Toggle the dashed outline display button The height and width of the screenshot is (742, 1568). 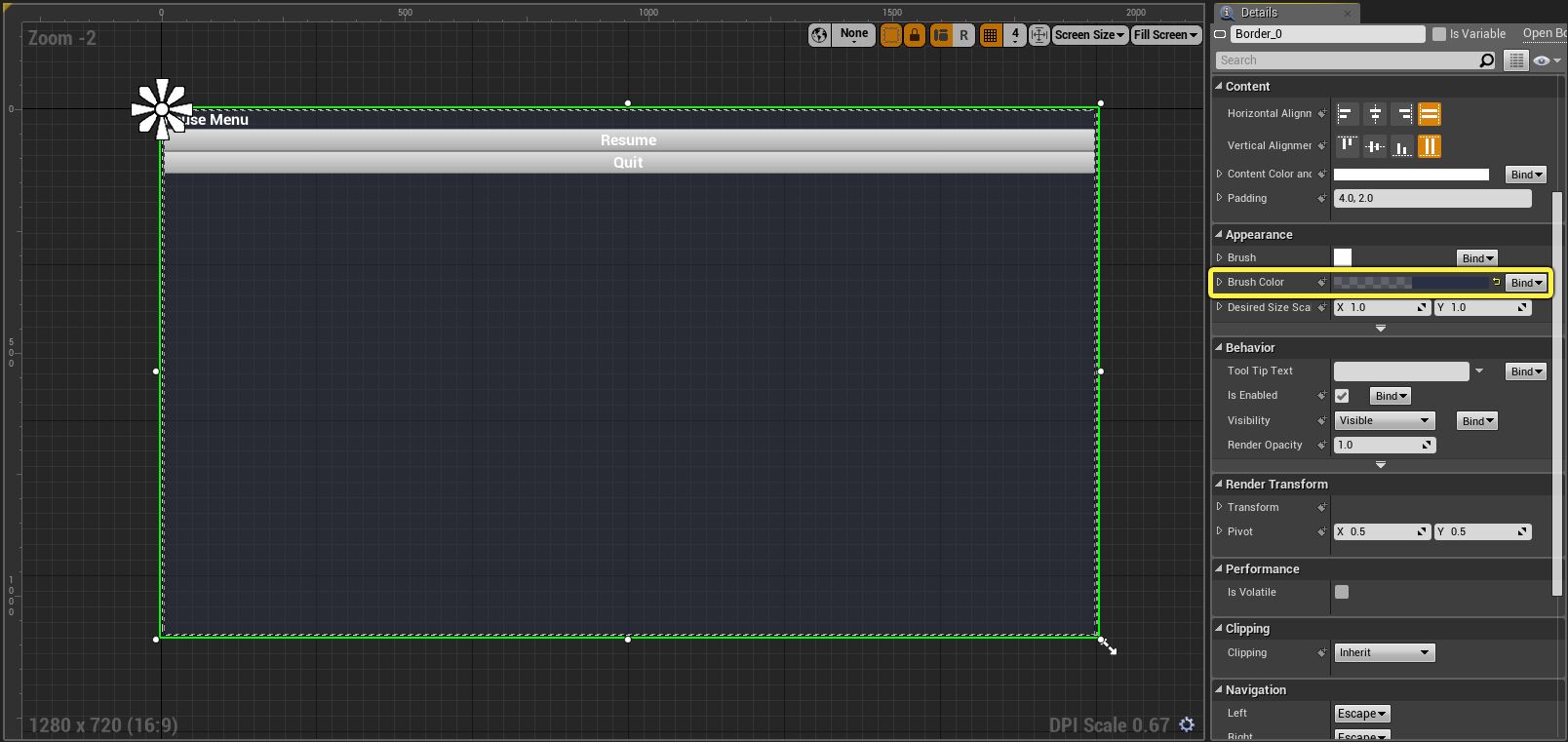pos(890,35)
